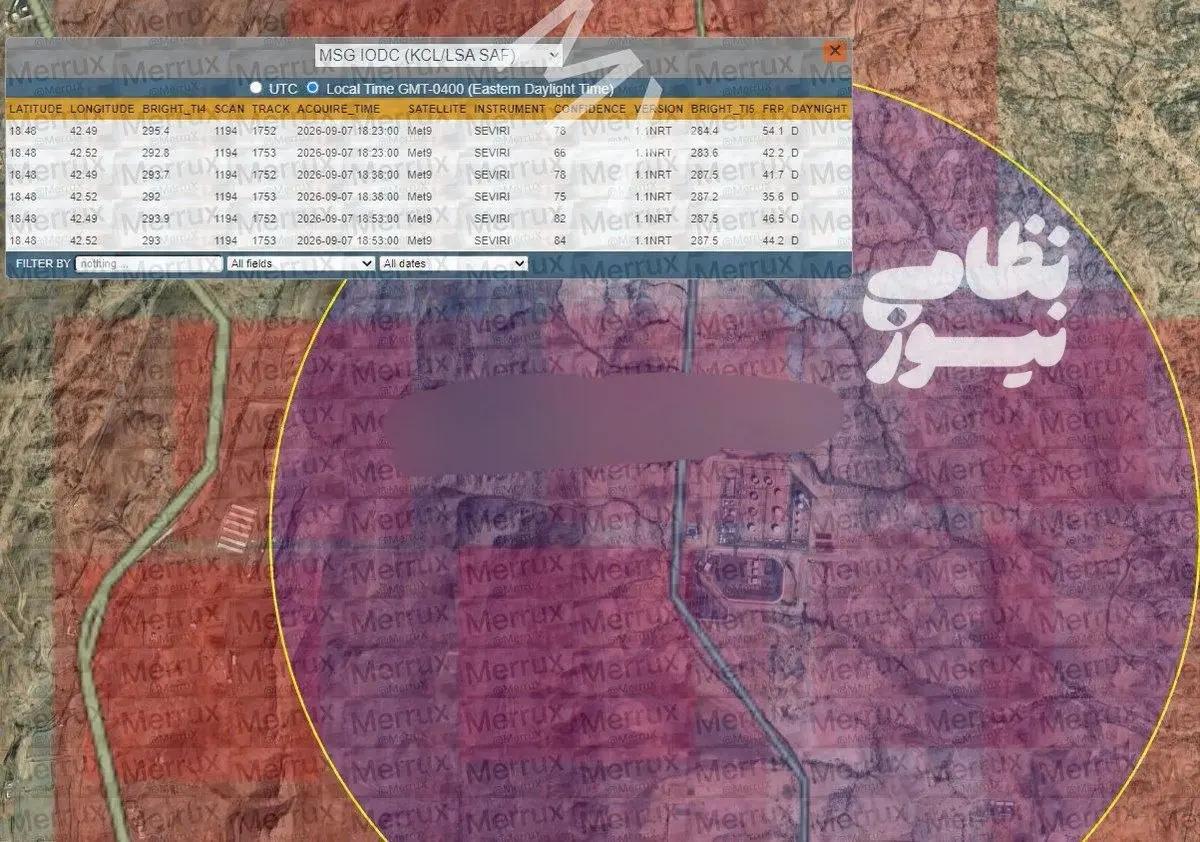The width and height of the screenshot is (1200, 842).
Task: Click the BRIGHT_TI4 value 295.4
Action: (x=156, y=131)
